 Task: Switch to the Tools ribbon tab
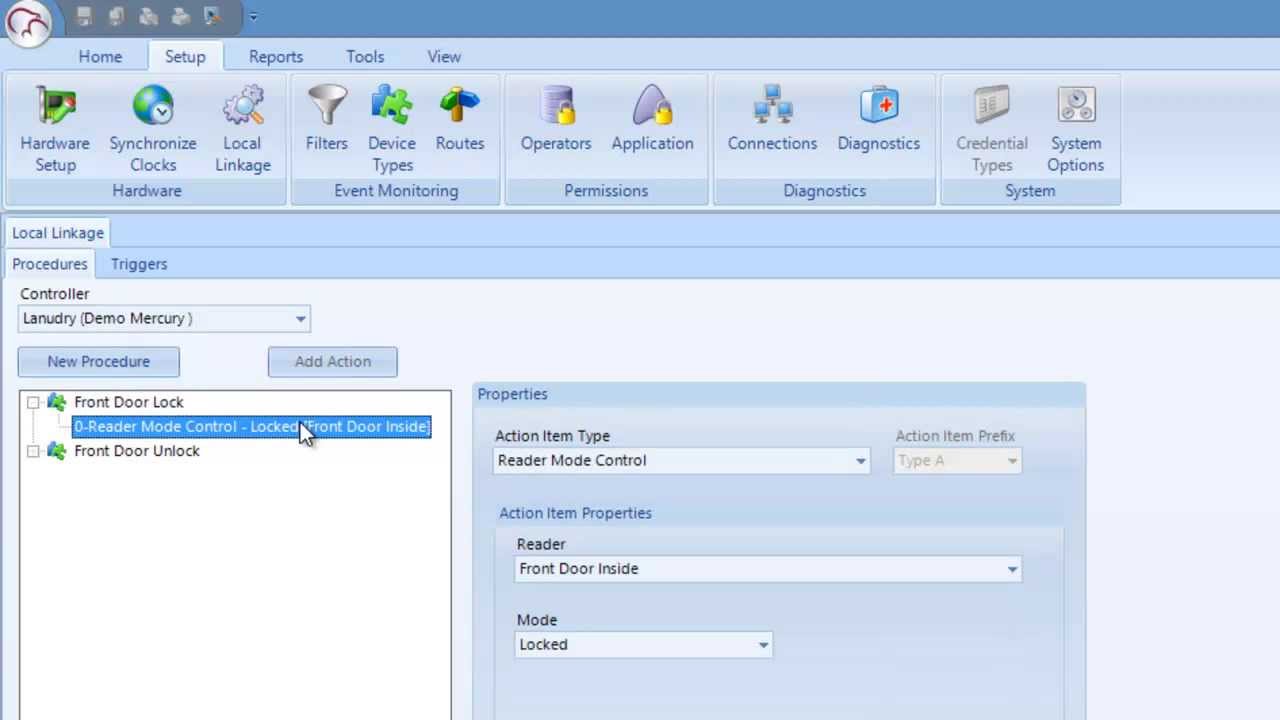(x=365, y=57)
